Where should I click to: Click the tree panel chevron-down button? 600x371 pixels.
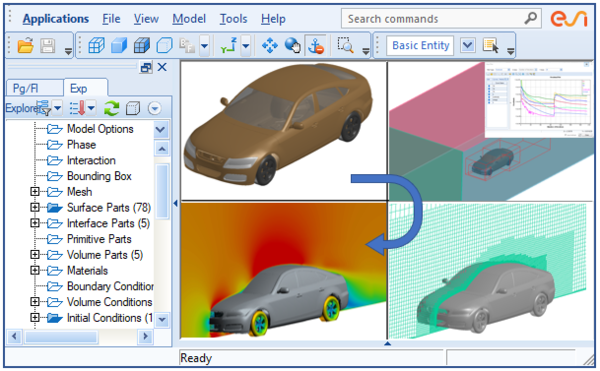(161, 130)
